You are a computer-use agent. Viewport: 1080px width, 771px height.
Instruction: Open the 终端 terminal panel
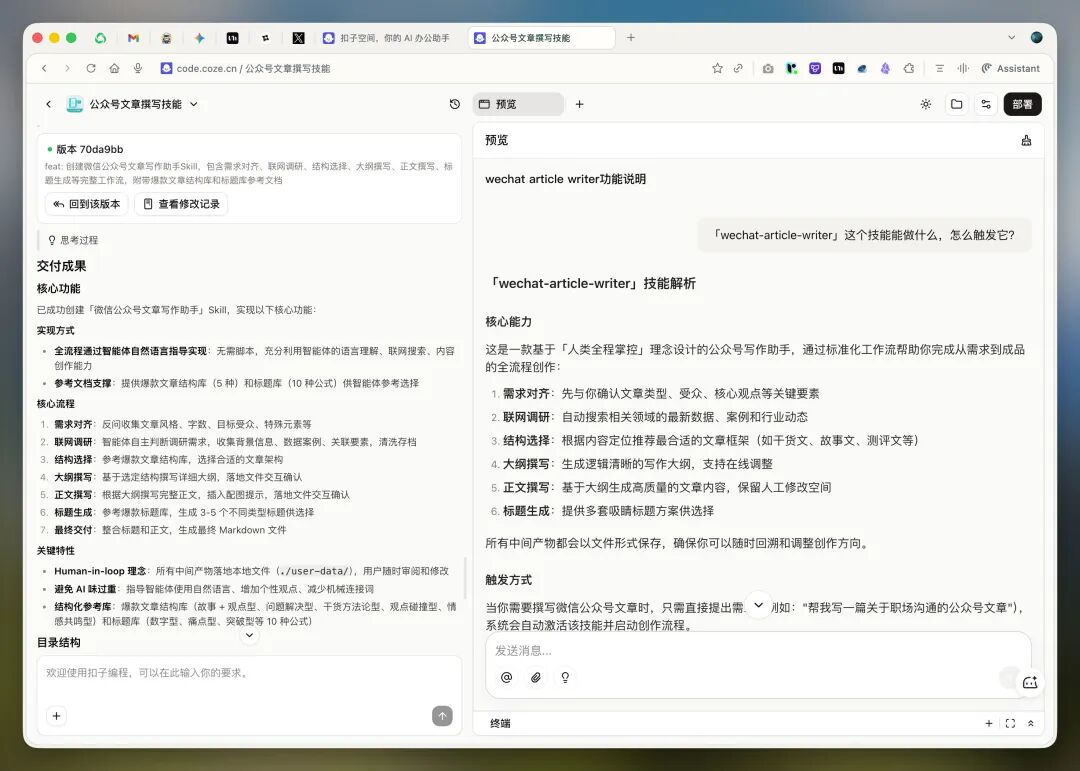click(500, 723)
